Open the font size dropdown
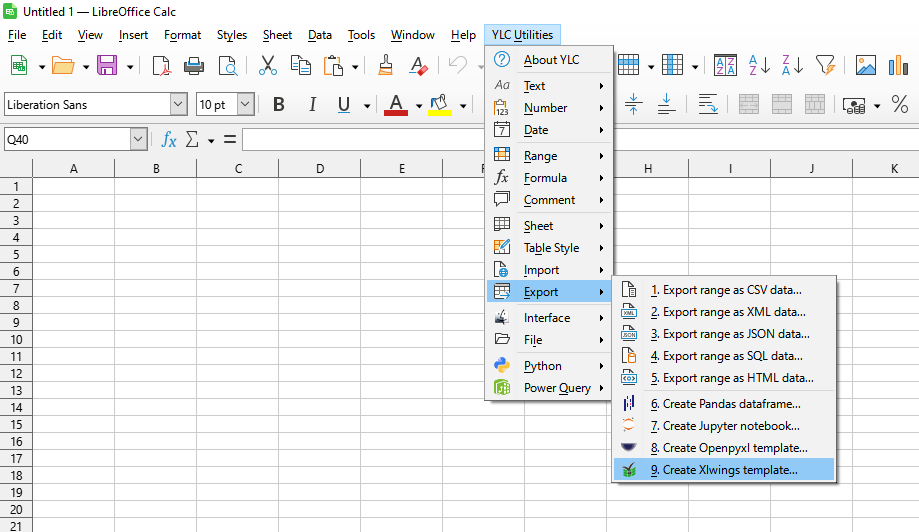919x532 pixels. click(245, 105)
